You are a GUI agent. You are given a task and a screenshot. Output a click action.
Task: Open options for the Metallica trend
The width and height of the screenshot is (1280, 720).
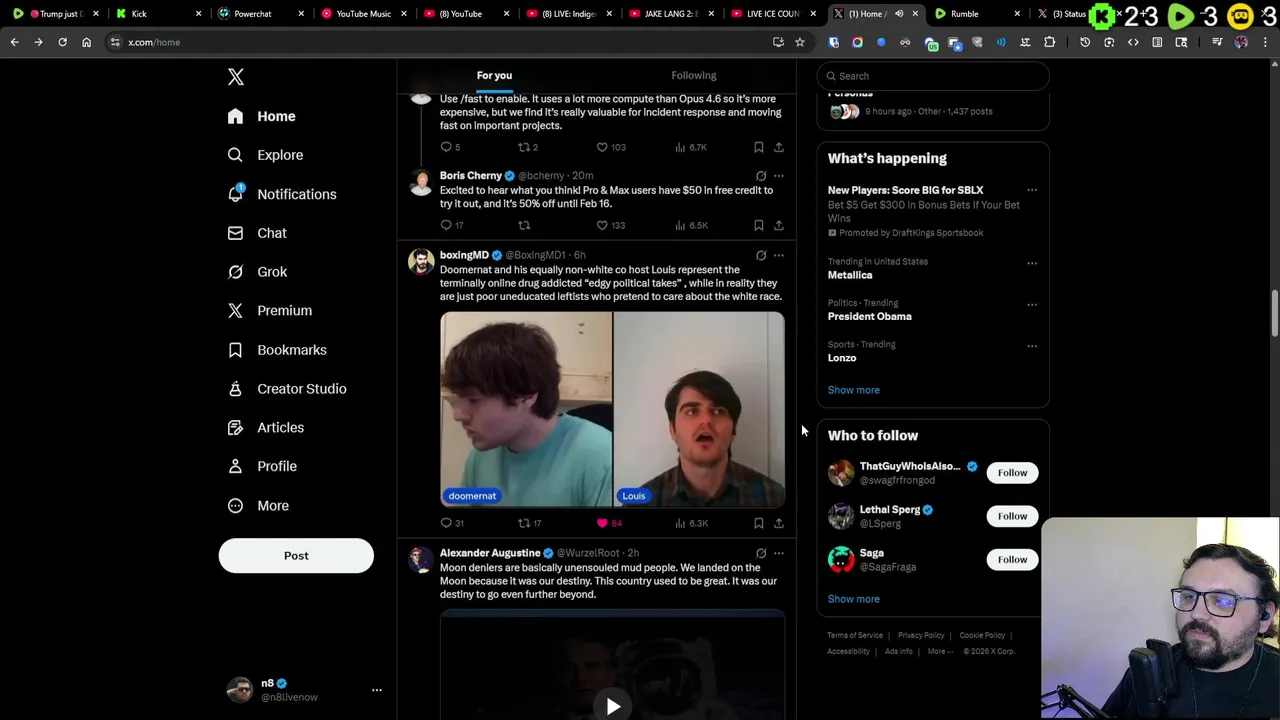point(1032,263)
